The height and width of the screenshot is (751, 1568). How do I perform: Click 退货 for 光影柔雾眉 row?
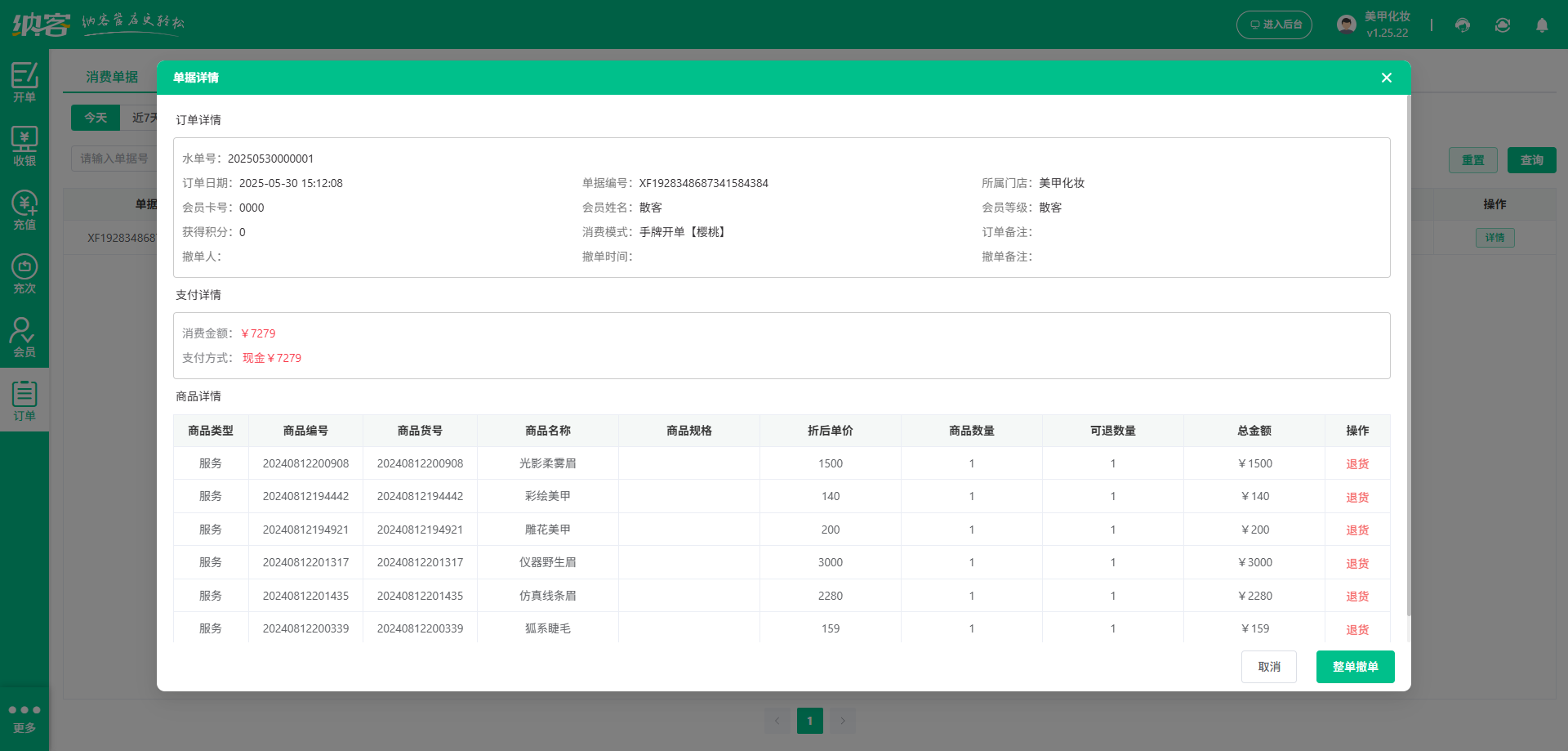coord(1357,464)
